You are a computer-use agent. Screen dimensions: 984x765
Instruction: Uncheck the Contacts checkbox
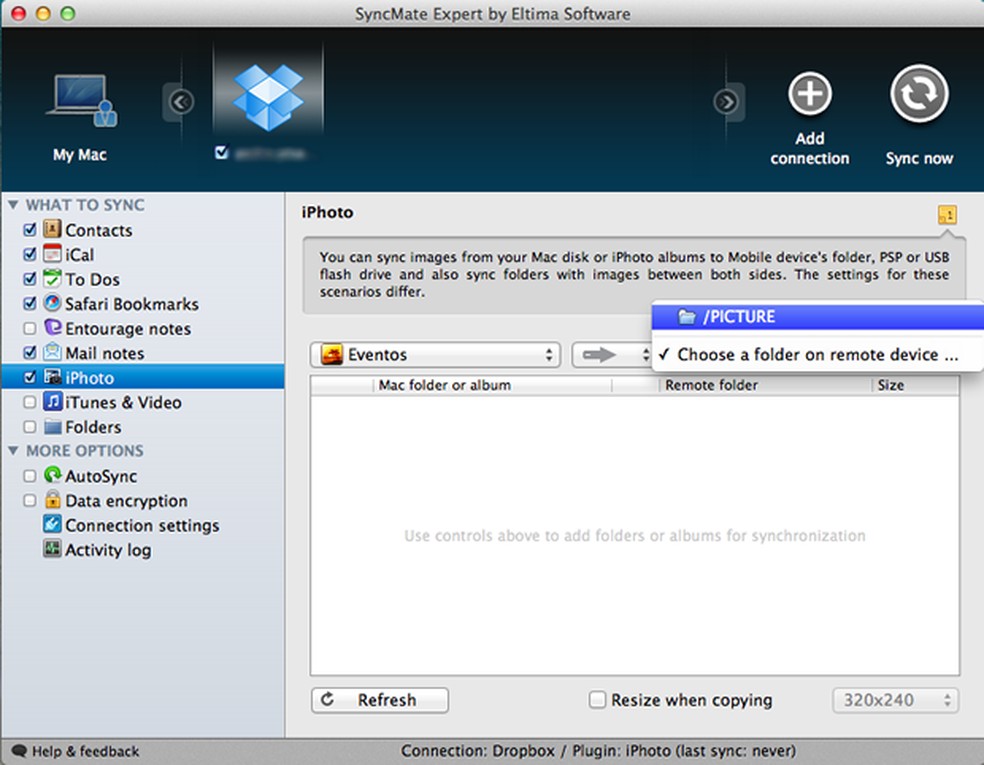(29, 230)
